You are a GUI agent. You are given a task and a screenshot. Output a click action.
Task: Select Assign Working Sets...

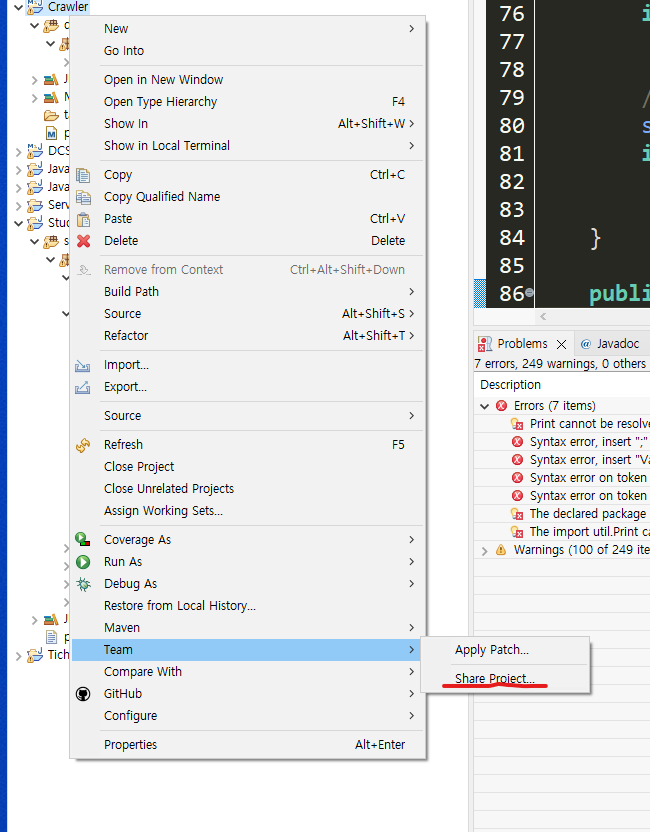247,511
